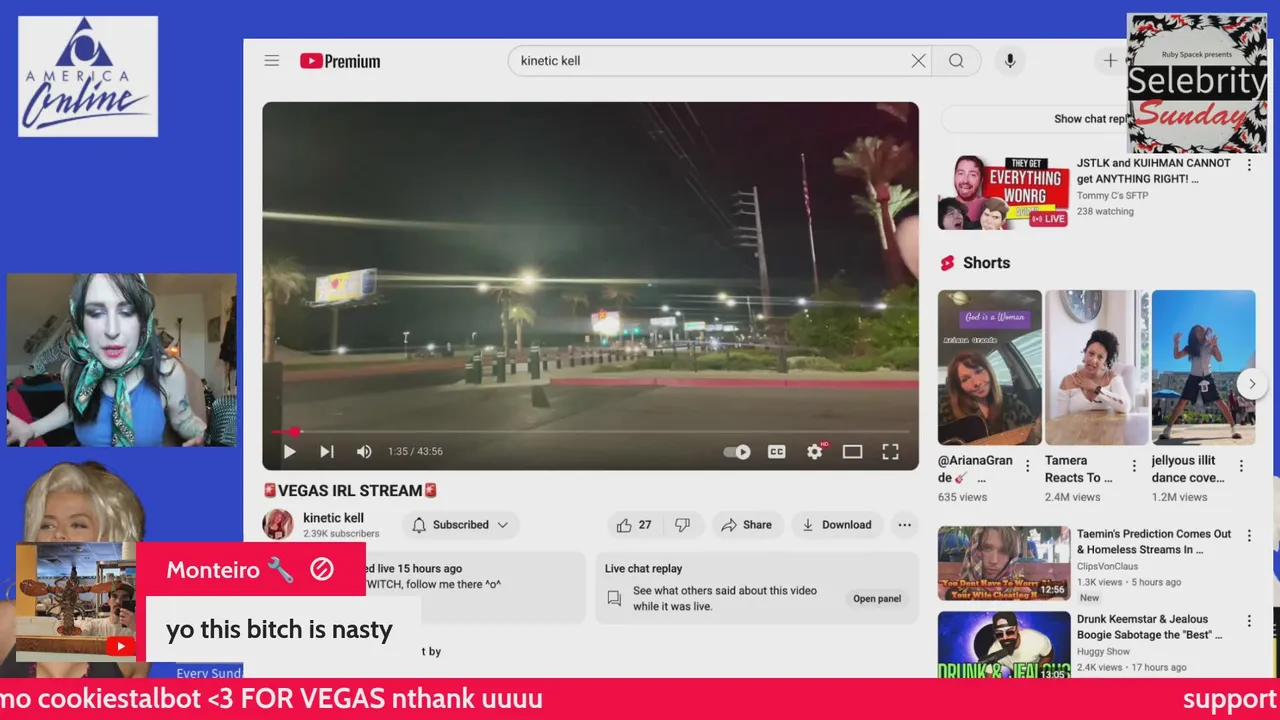Screen dimensions: 1280x720
Task: Open the EVERYTHING WONRG live thumbnail
Action: pyautogui.click(x=1002, y=192)
